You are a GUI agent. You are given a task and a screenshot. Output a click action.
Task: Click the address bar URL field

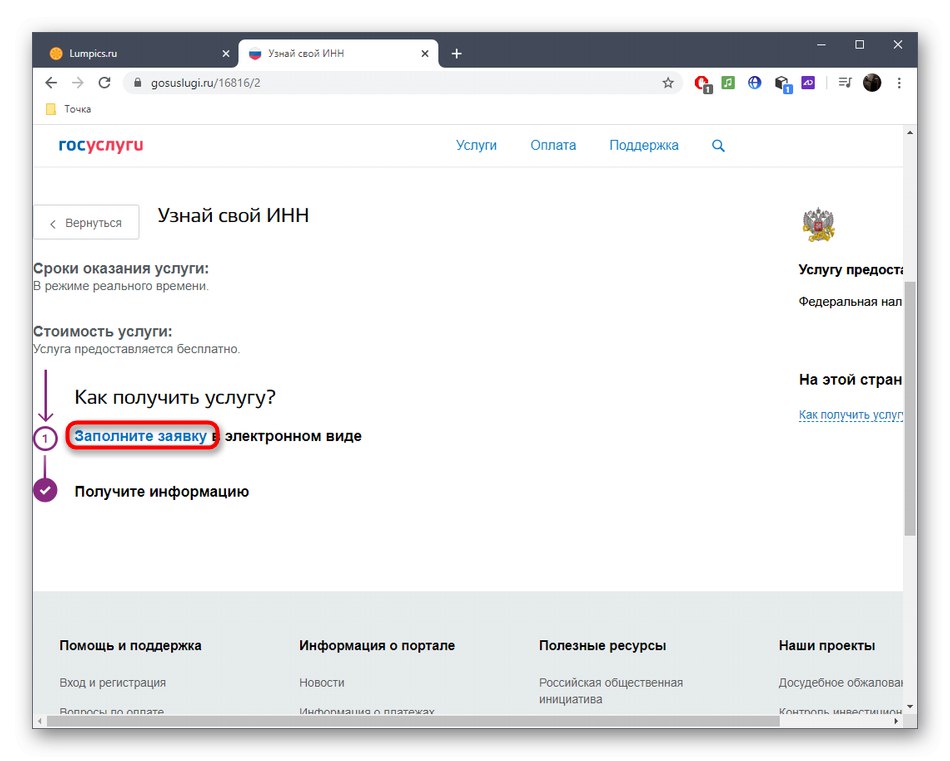point(400,83)
